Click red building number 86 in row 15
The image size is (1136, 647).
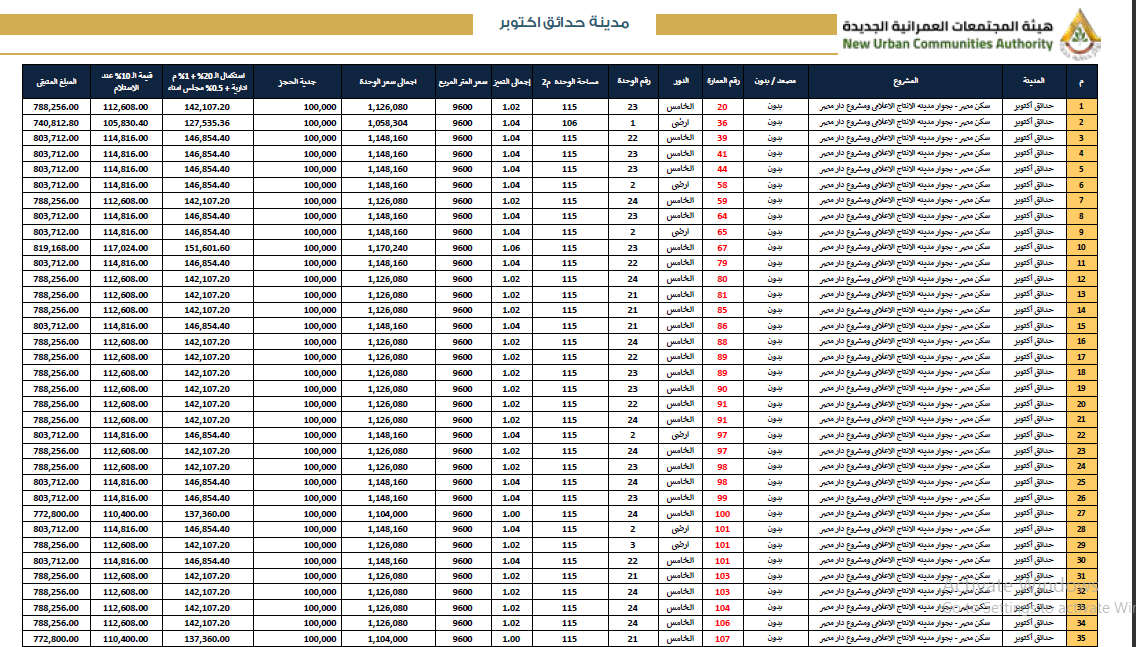[x=722, y=326]
